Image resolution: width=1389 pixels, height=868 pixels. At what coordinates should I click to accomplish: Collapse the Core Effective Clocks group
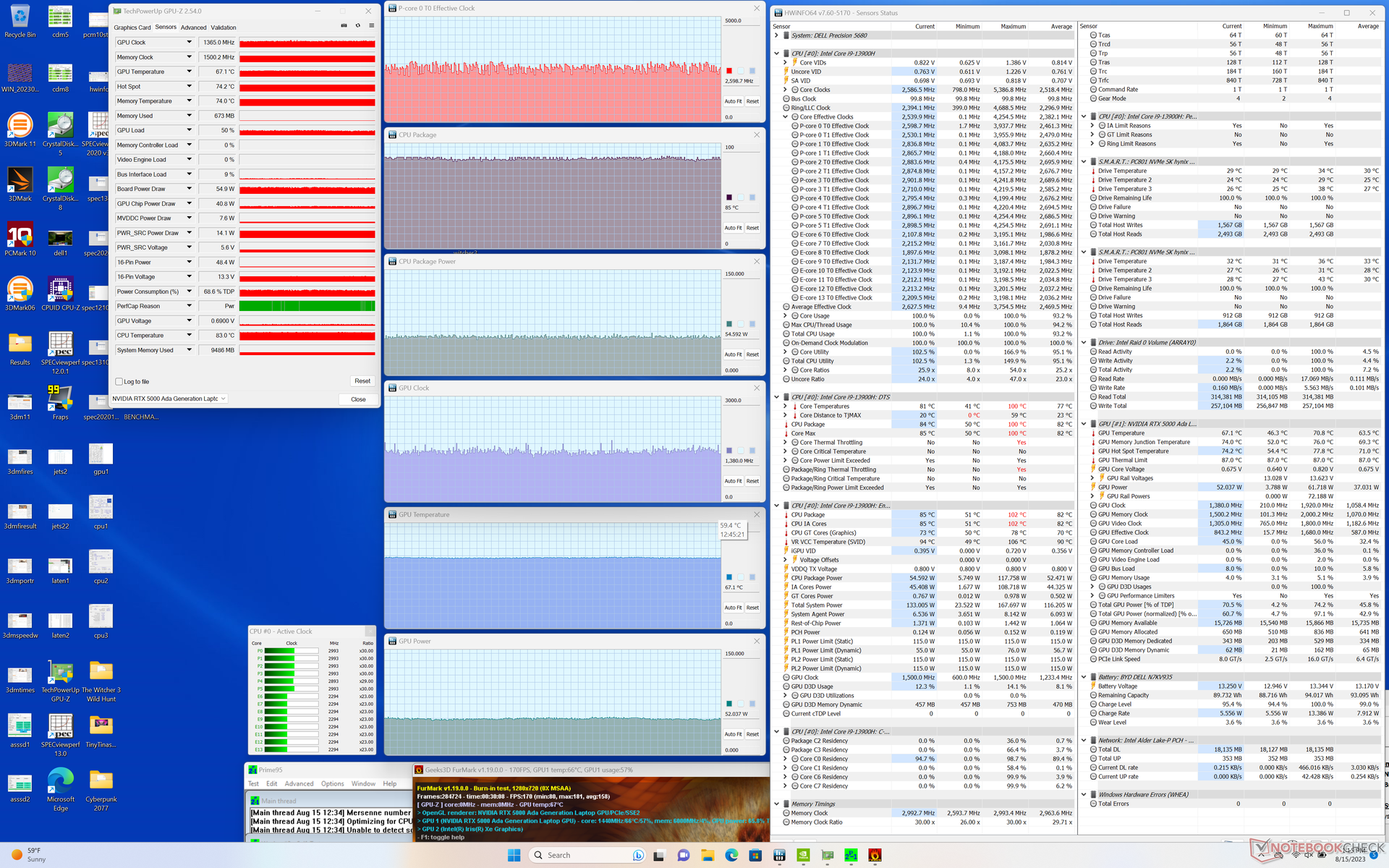pos(786,116)
